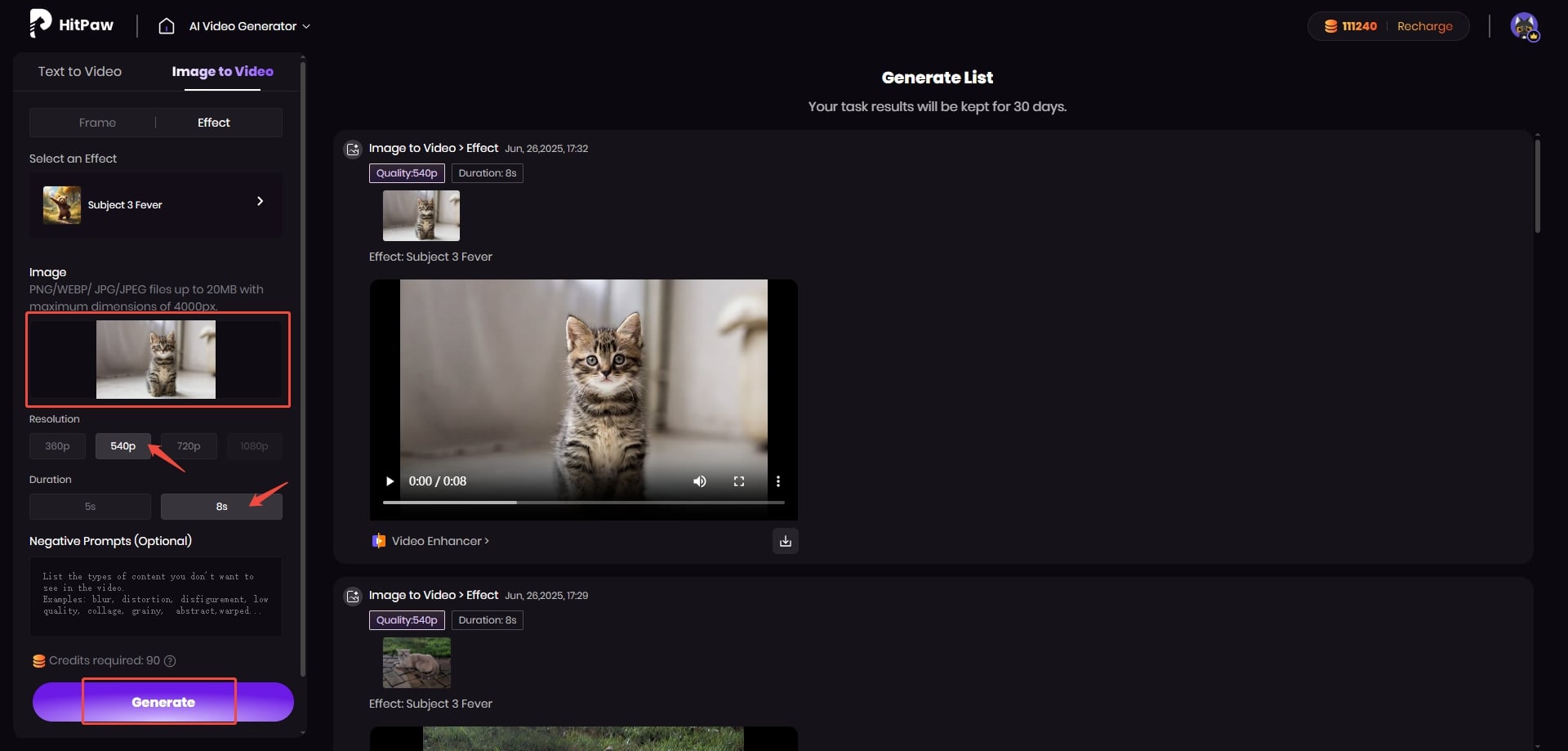Open video player more options menu
Screen dimensions: 1568x751
coord(777,481)
